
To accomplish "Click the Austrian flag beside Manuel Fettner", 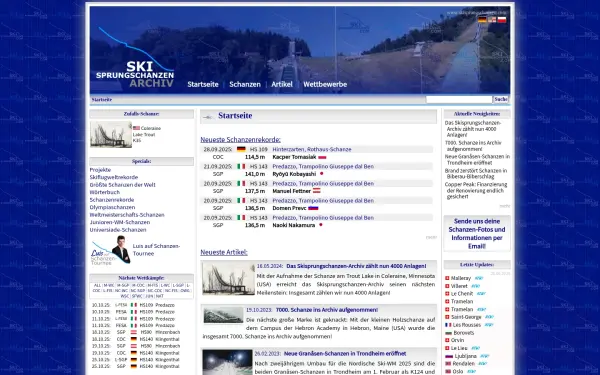I will [x=316, y=191].
